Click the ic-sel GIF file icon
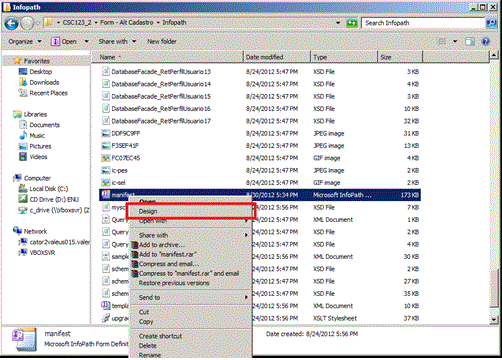The image size is (502, 360). point(106,183)
